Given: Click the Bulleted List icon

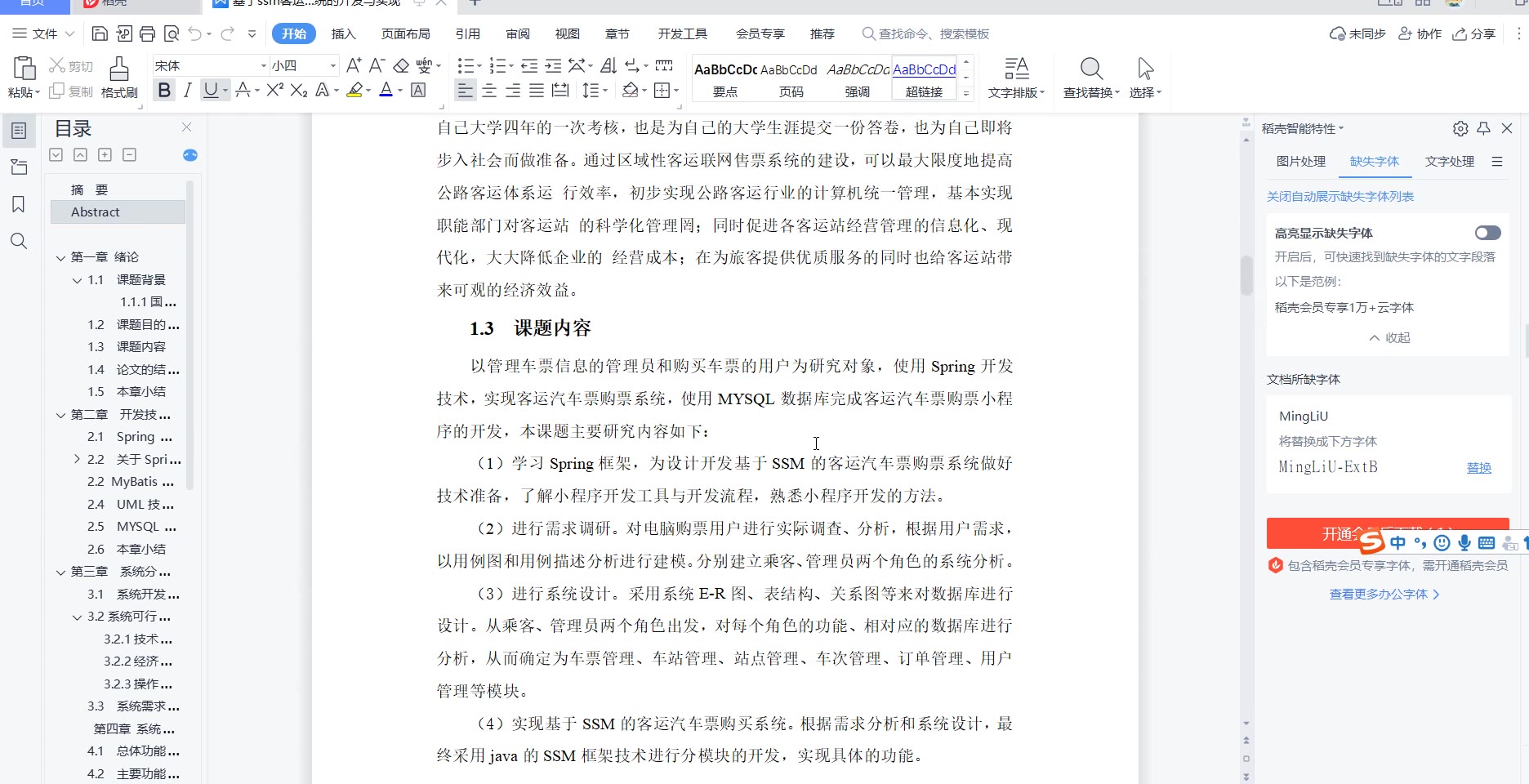Looking at the screenshot, I should pyautogui.click(x=466, y=65).
